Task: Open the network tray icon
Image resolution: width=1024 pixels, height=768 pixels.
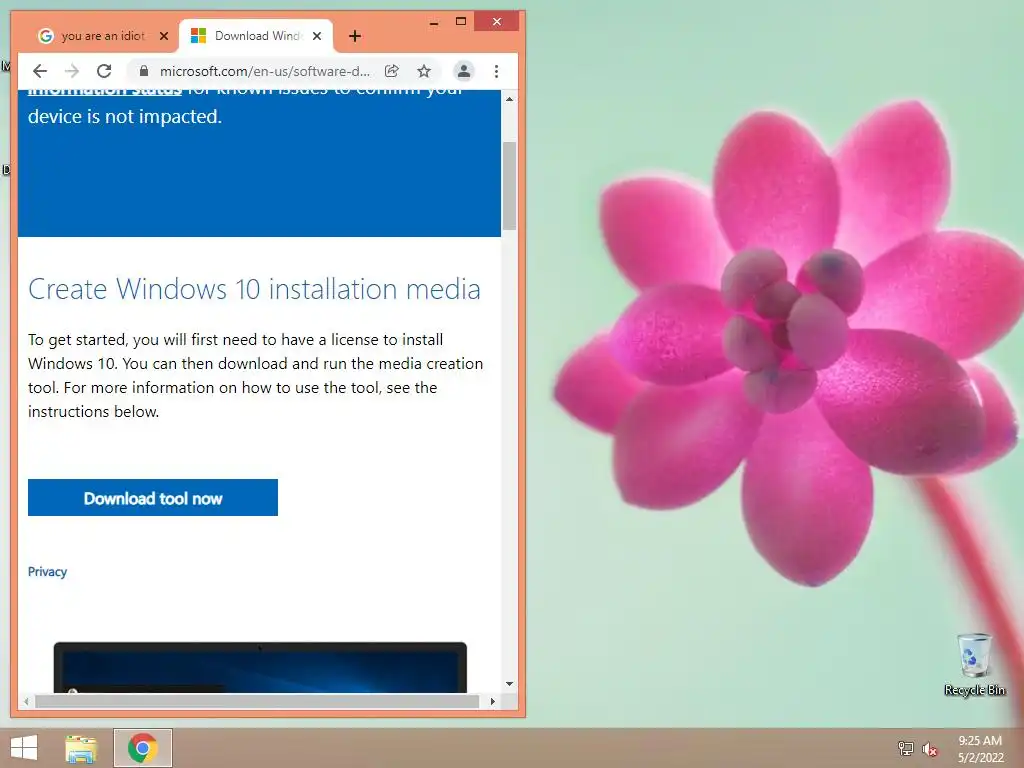Action: 906,748
